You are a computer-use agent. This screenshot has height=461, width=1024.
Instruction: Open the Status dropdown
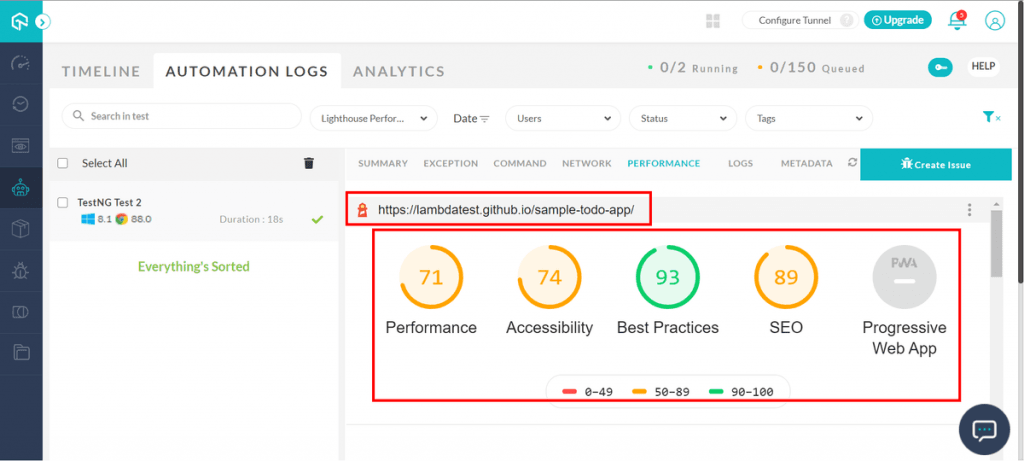[684, 119]
